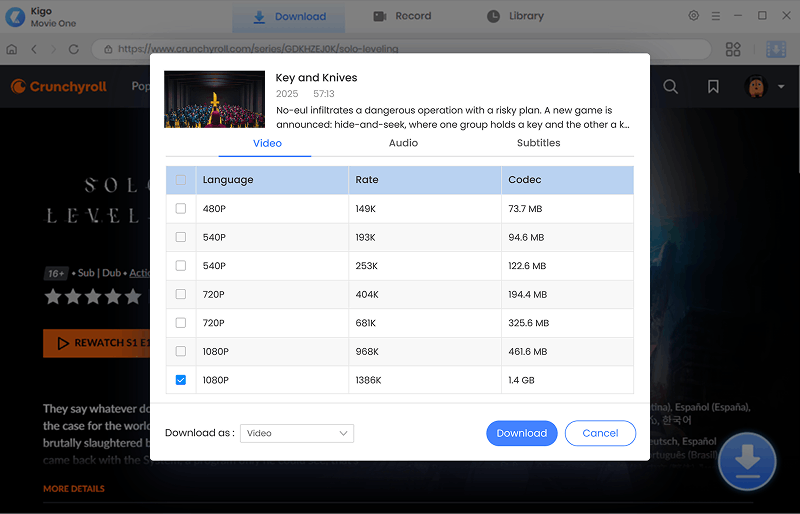Open the Crunchyroll profile avatar

coord(756,86)
